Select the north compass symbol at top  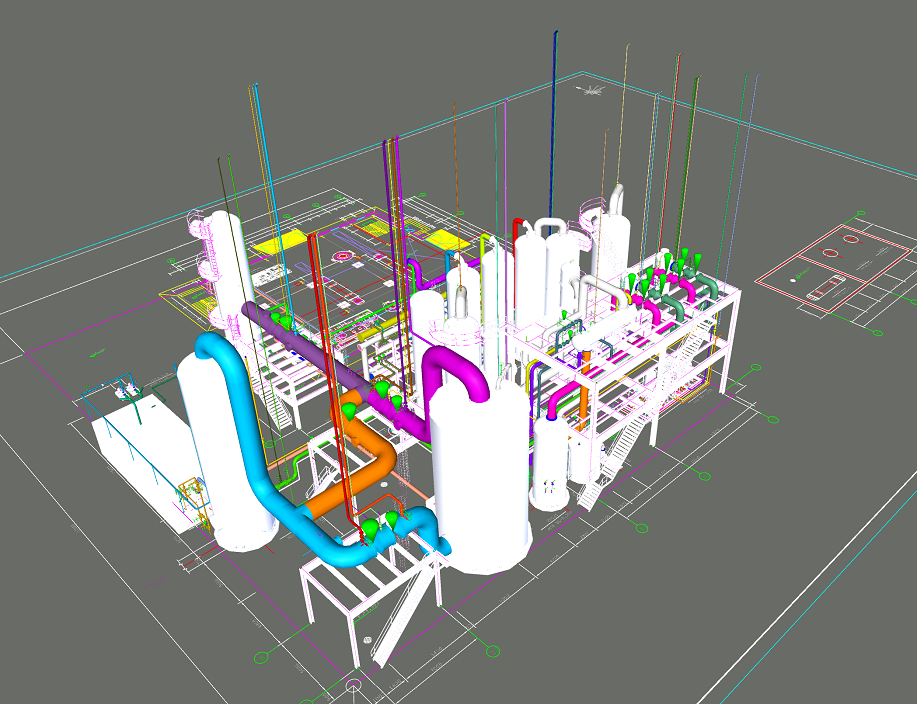point(592,91)
